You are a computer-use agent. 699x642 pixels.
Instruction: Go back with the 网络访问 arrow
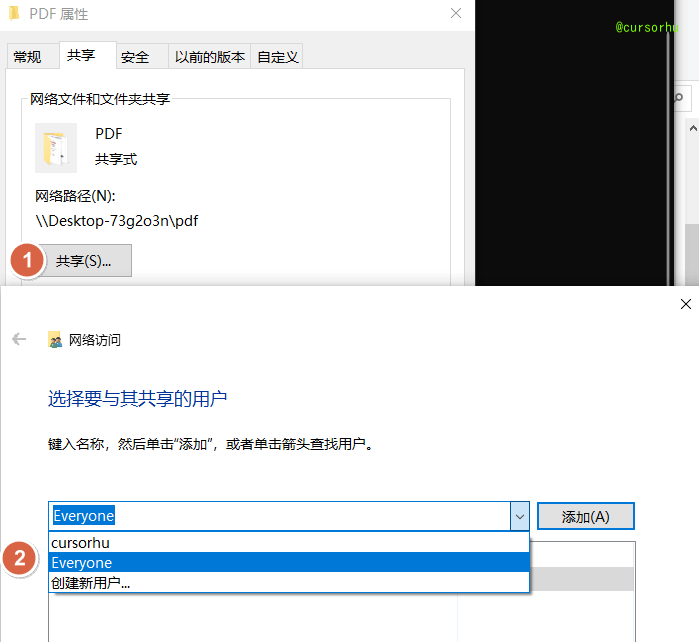(x=19, y=339)
